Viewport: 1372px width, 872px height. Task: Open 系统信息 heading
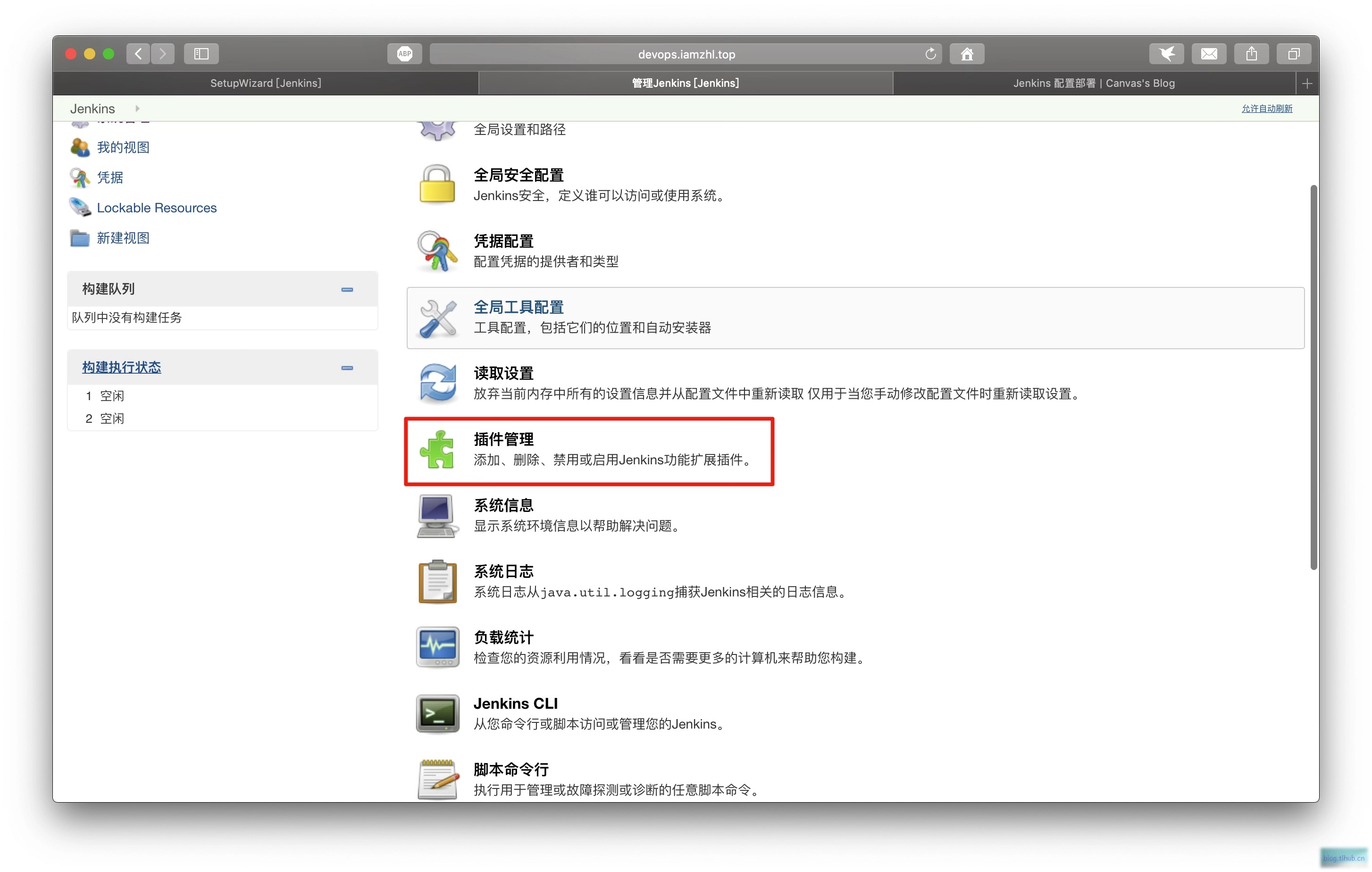(x=504, y=505)
